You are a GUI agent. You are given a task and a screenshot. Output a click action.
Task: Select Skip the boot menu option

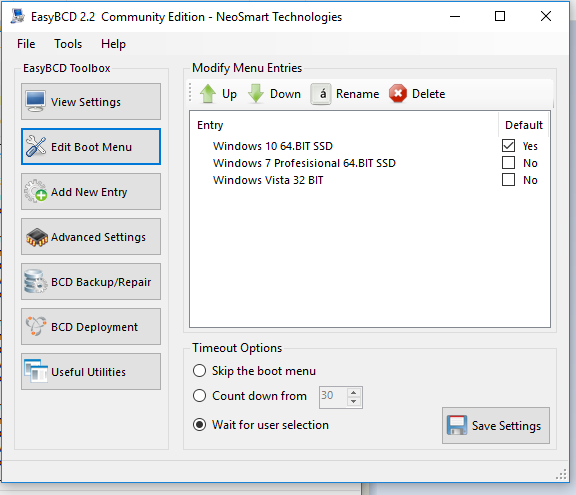pyautogui.click(x=199, y=371)
